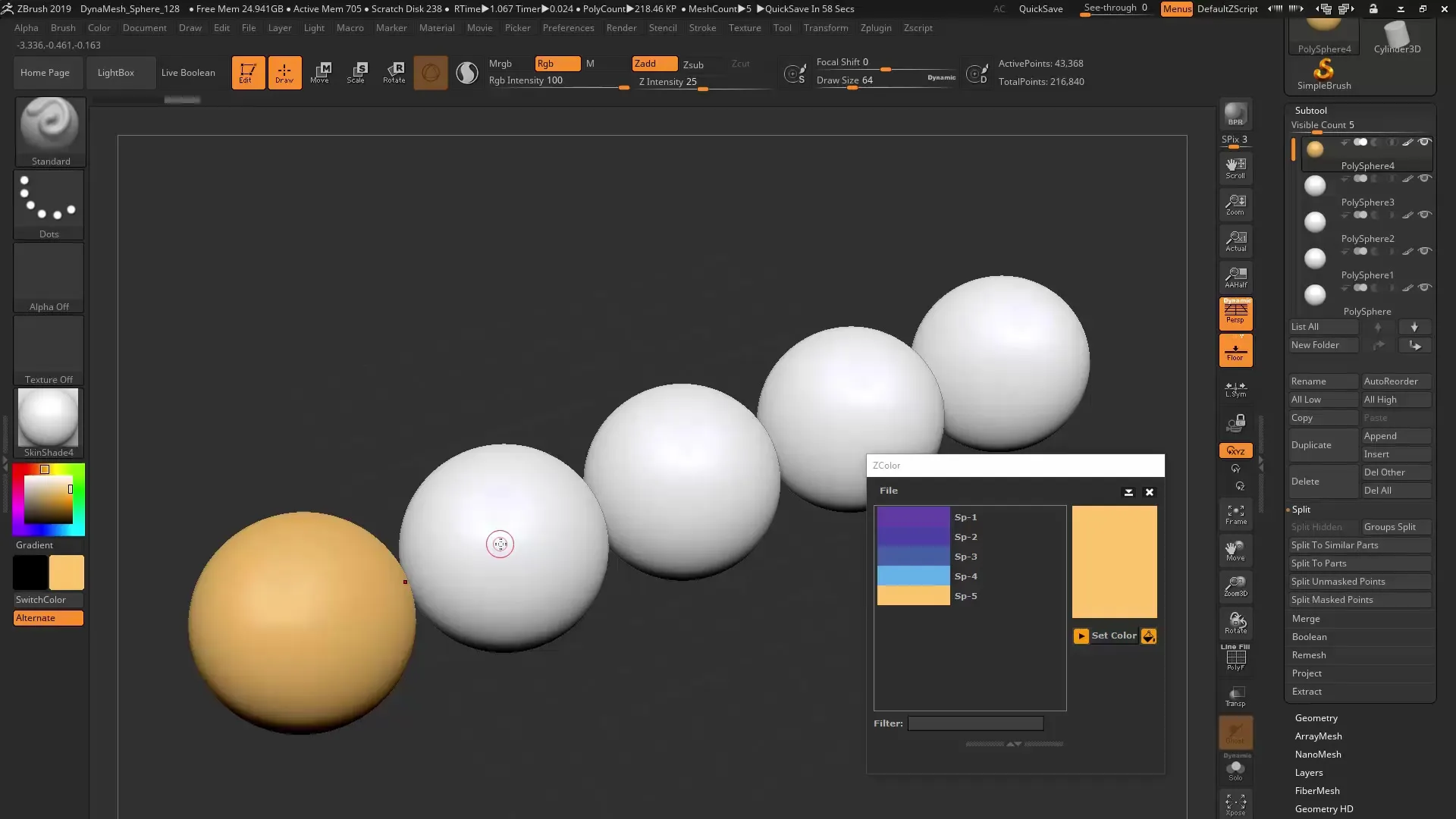1456x819 pixels.
Task: Collapse the Split section
Action: (1301, 510)
